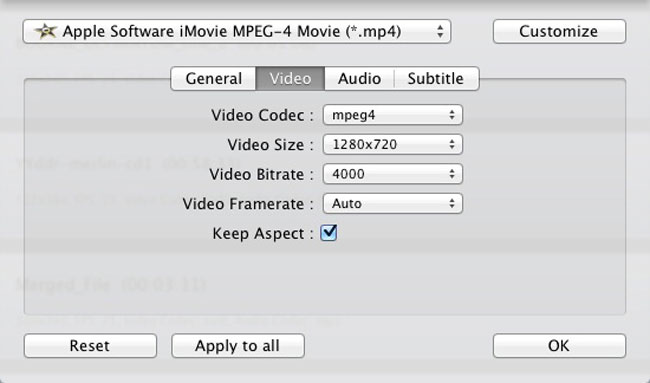Click the Apply to all button
650x383 pixels.
(238, 346)
